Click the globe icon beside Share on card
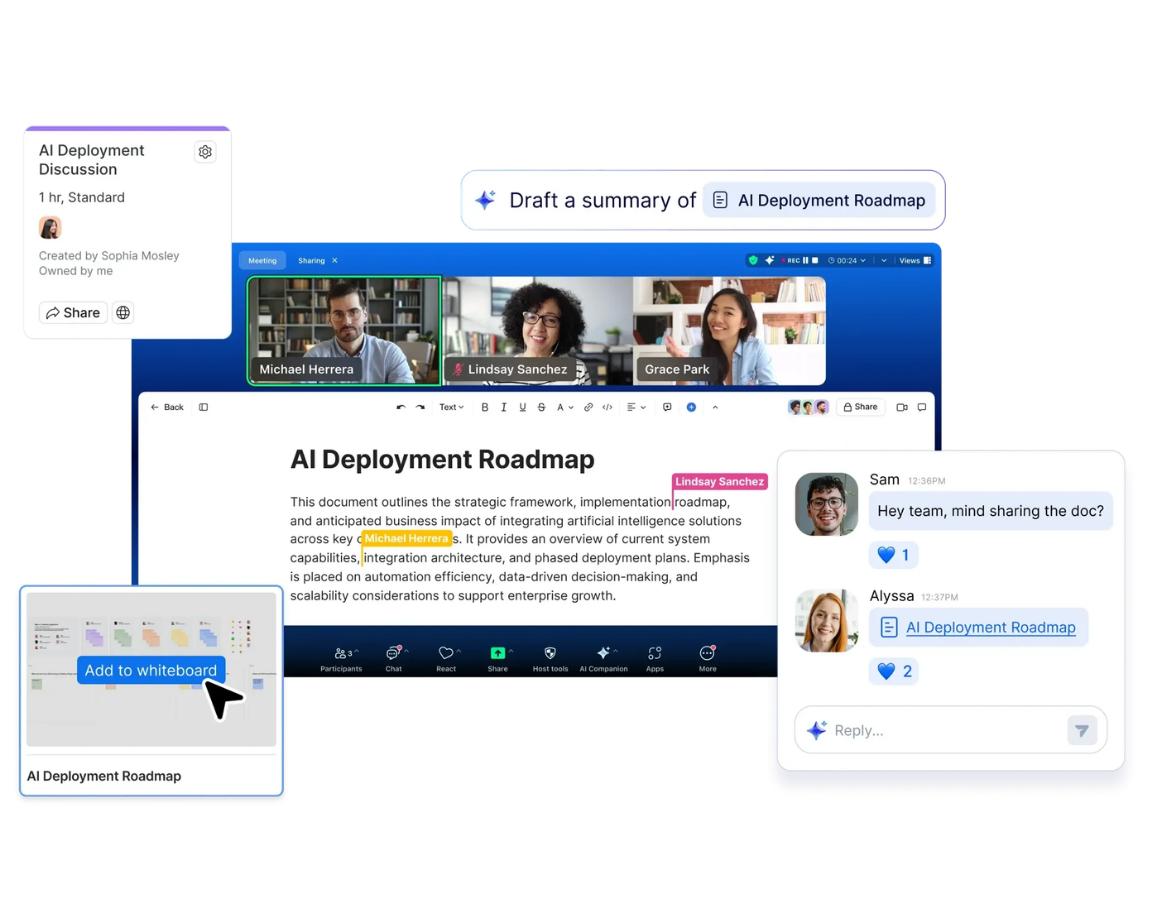Image resolution: width=1152 pixels, height=919 pixels. click(123, 313)
